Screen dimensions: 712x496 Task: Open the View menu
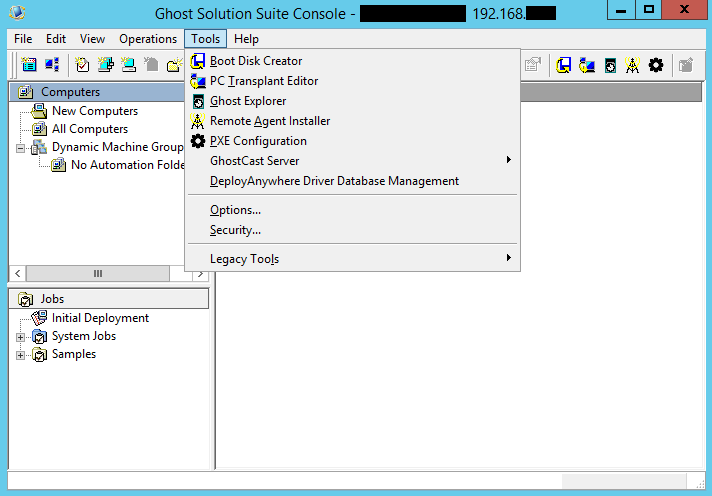point(92,39)
